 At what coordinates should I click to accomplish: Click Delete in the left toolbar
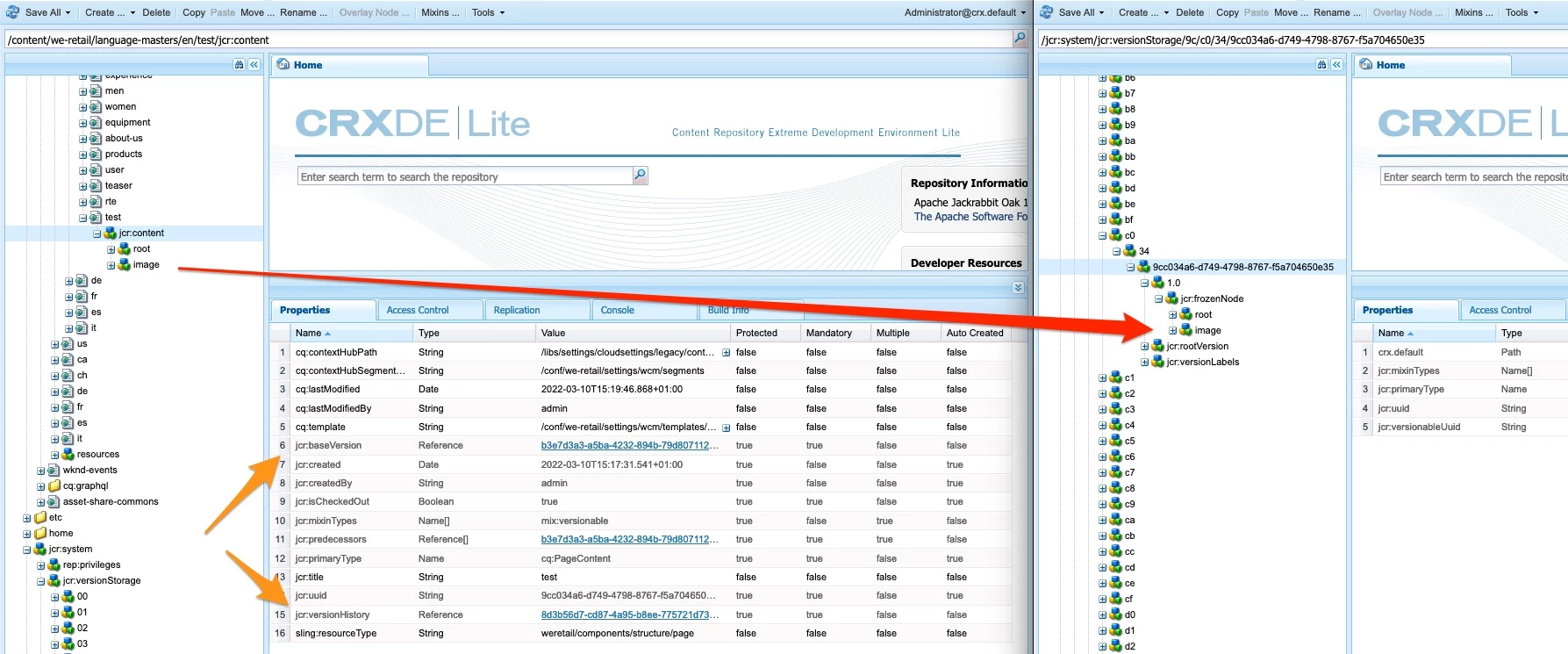(x=156, y=12)
